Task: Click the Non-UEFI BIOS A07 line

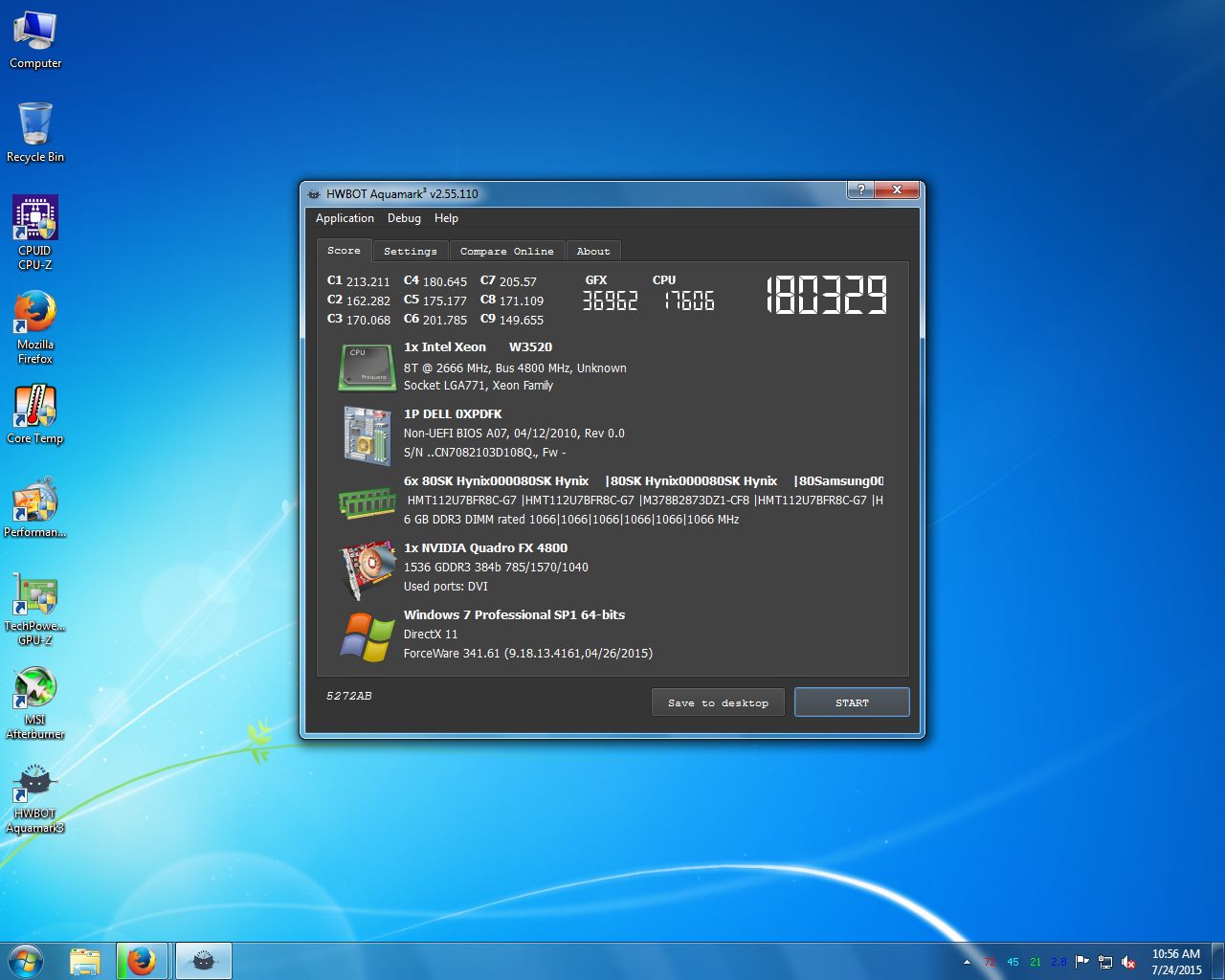Action: pyautogui.click(x=514, y=434)
